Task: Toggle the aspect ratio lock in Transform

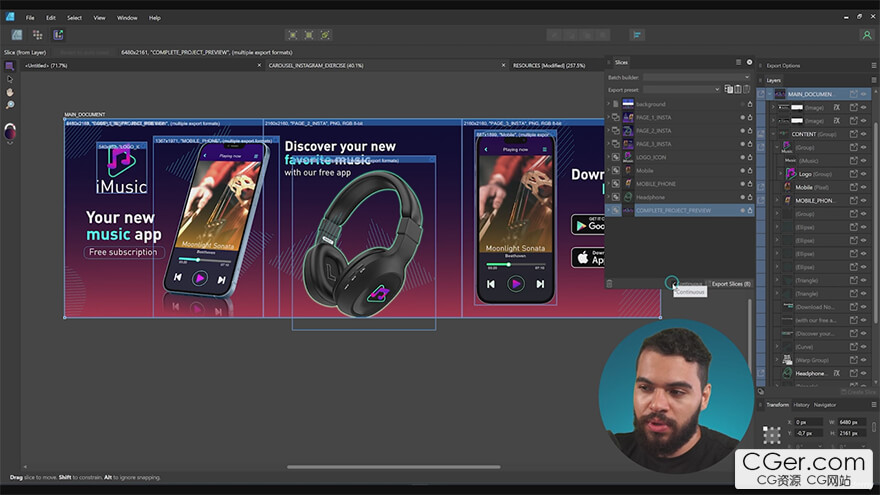Action: (874, 428)
